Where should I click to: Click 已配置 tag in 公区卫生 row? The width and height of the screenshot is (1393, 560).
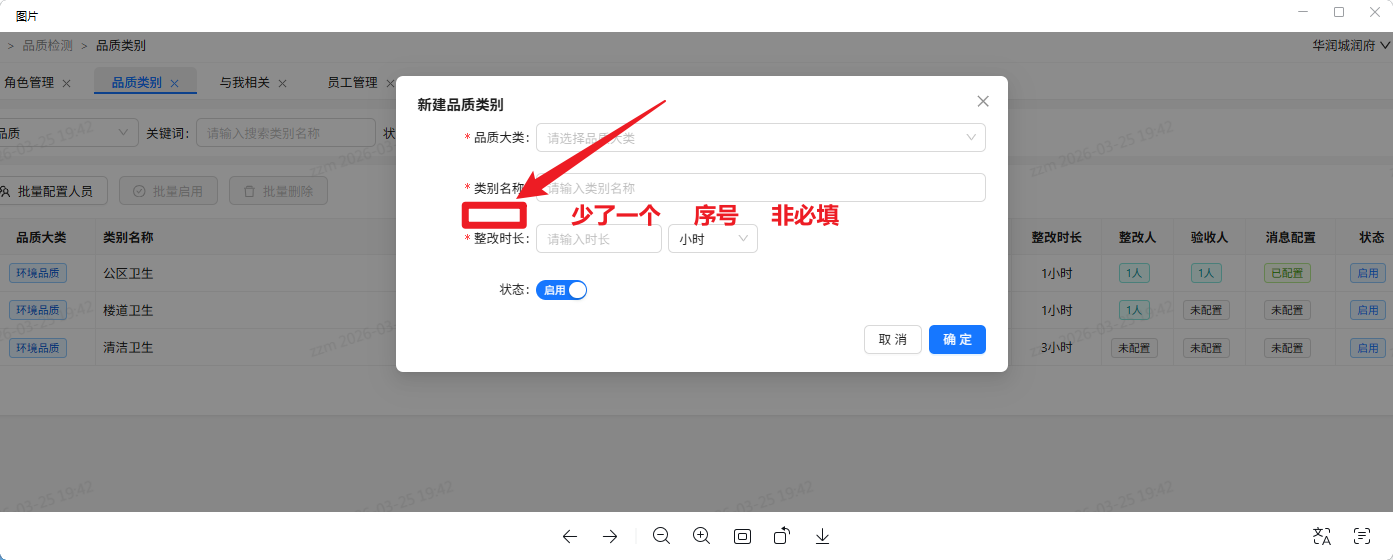pyautogui.click(x=1288, y=272)
